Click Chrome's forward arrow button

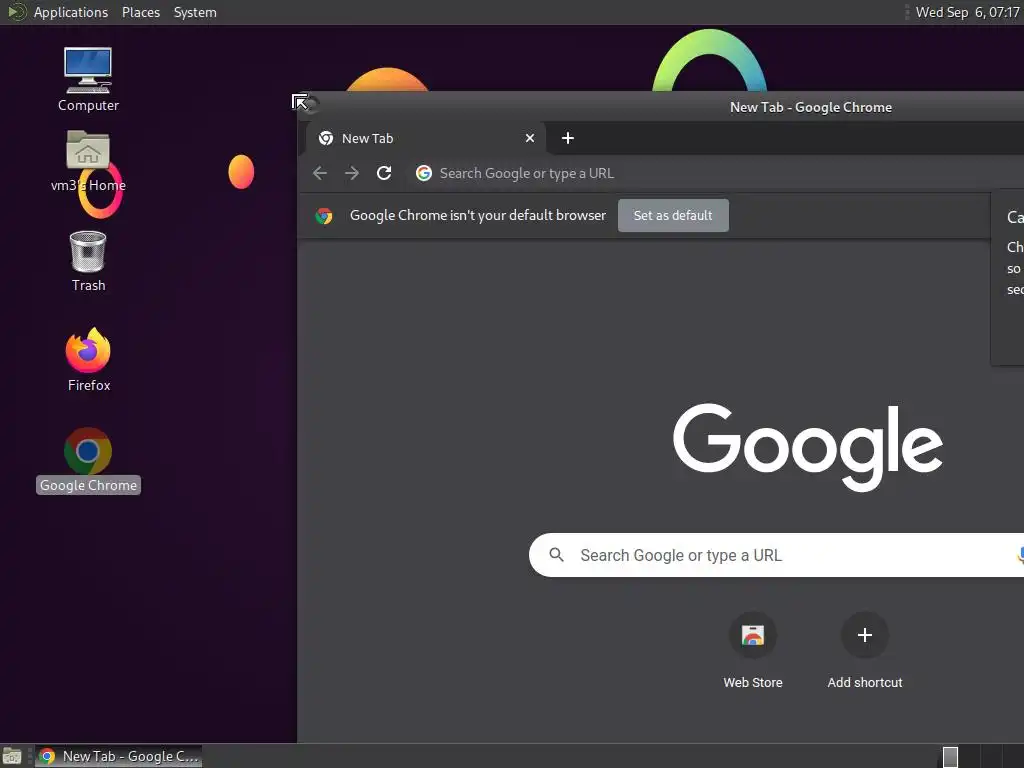coord(352,173)
